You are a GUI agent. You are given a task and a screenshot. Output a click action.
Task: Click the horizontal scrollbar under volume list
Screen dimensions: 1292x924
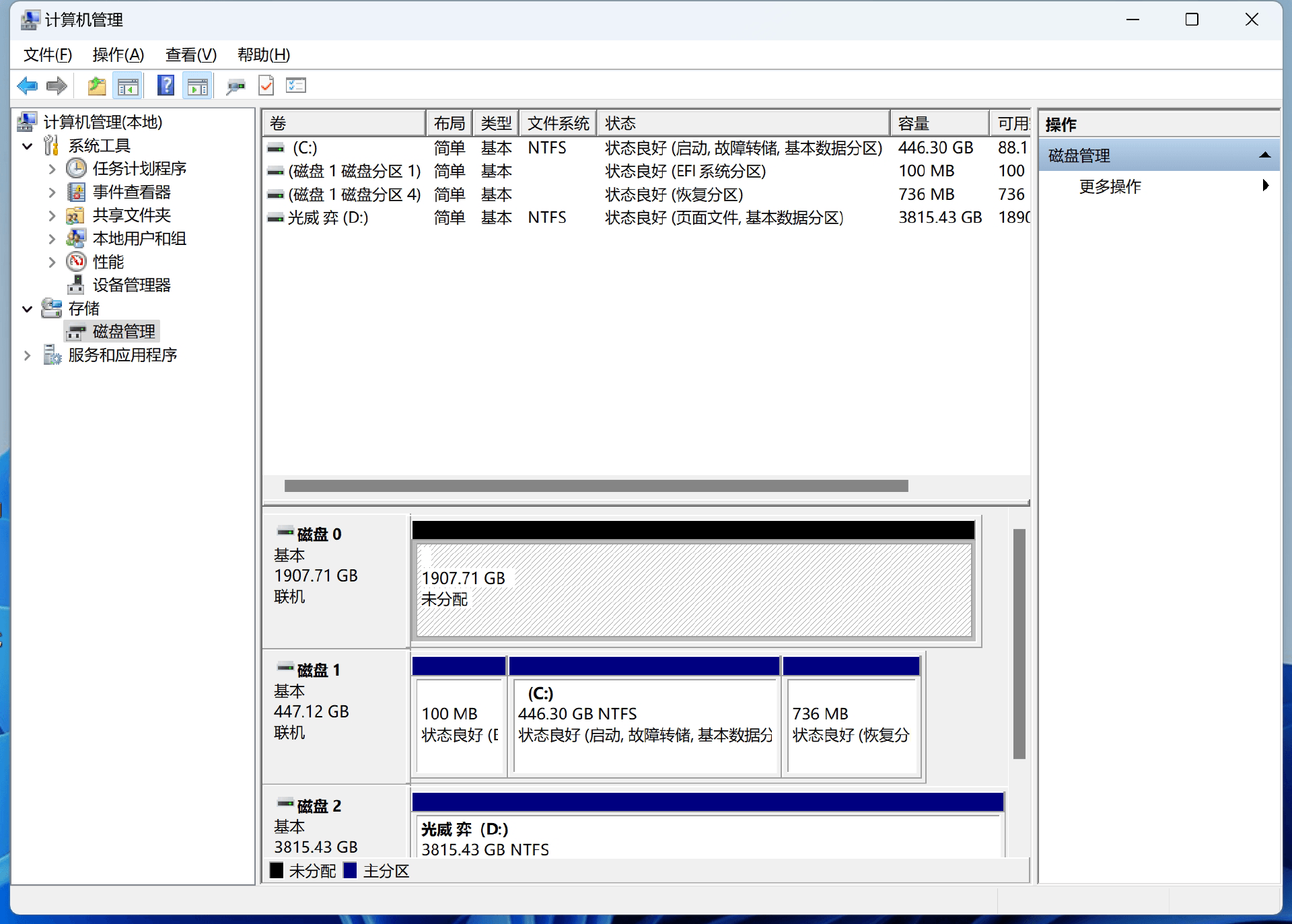[x=596, y=486]
